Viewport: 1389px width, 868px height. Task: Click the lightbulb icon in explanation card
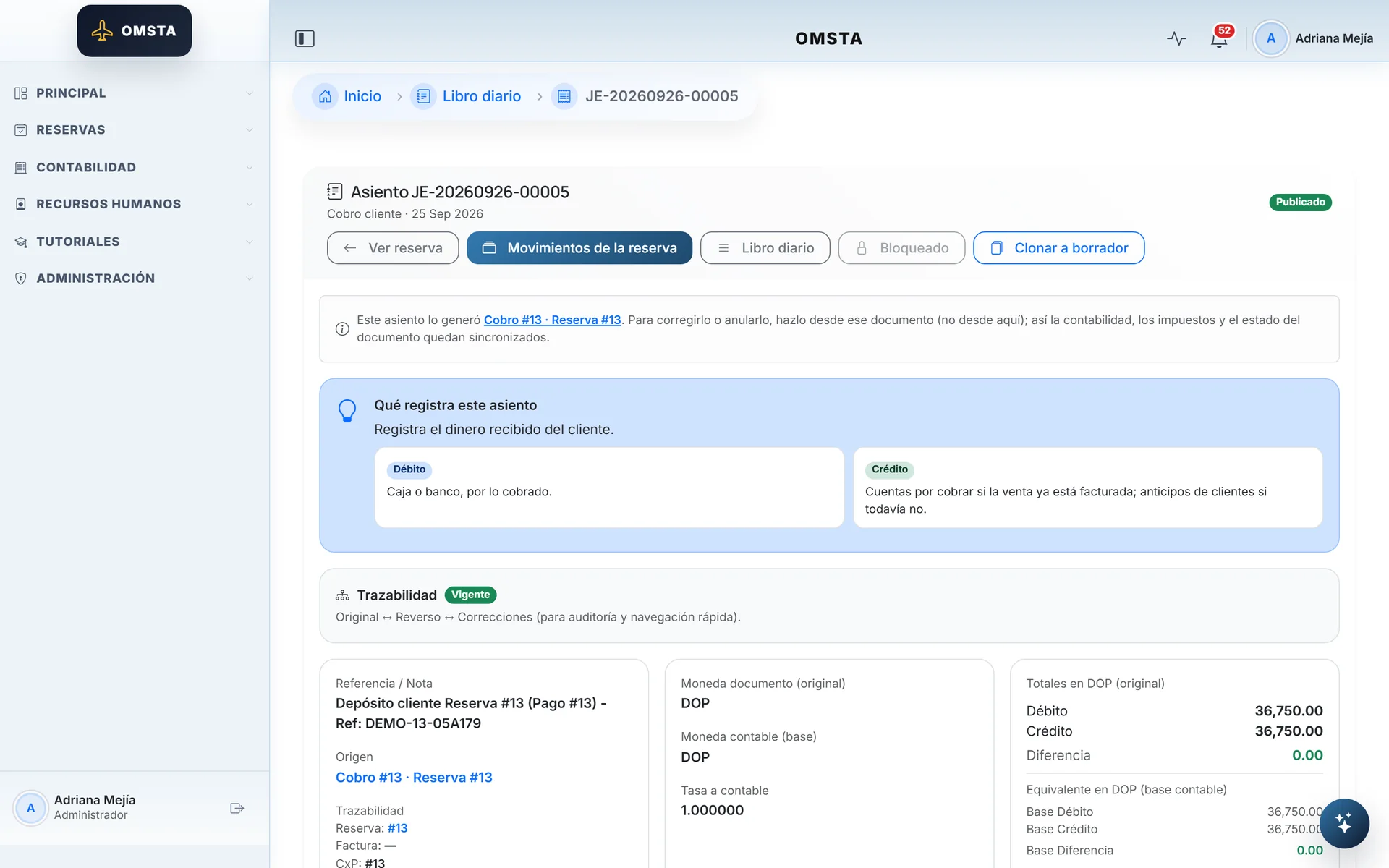(x=347, y=411)
